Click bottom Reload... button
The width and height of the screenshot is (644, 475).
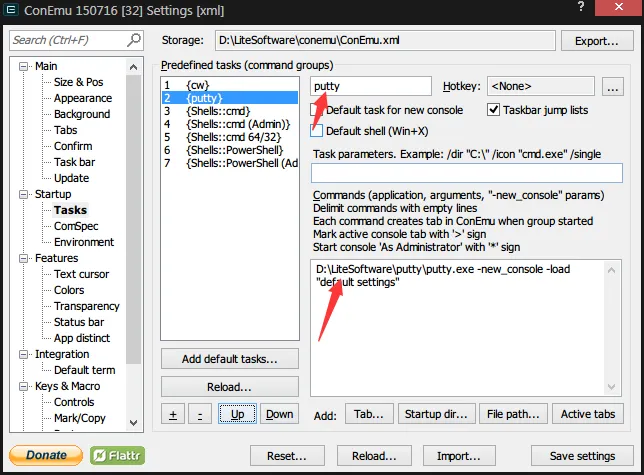[374, 456]
